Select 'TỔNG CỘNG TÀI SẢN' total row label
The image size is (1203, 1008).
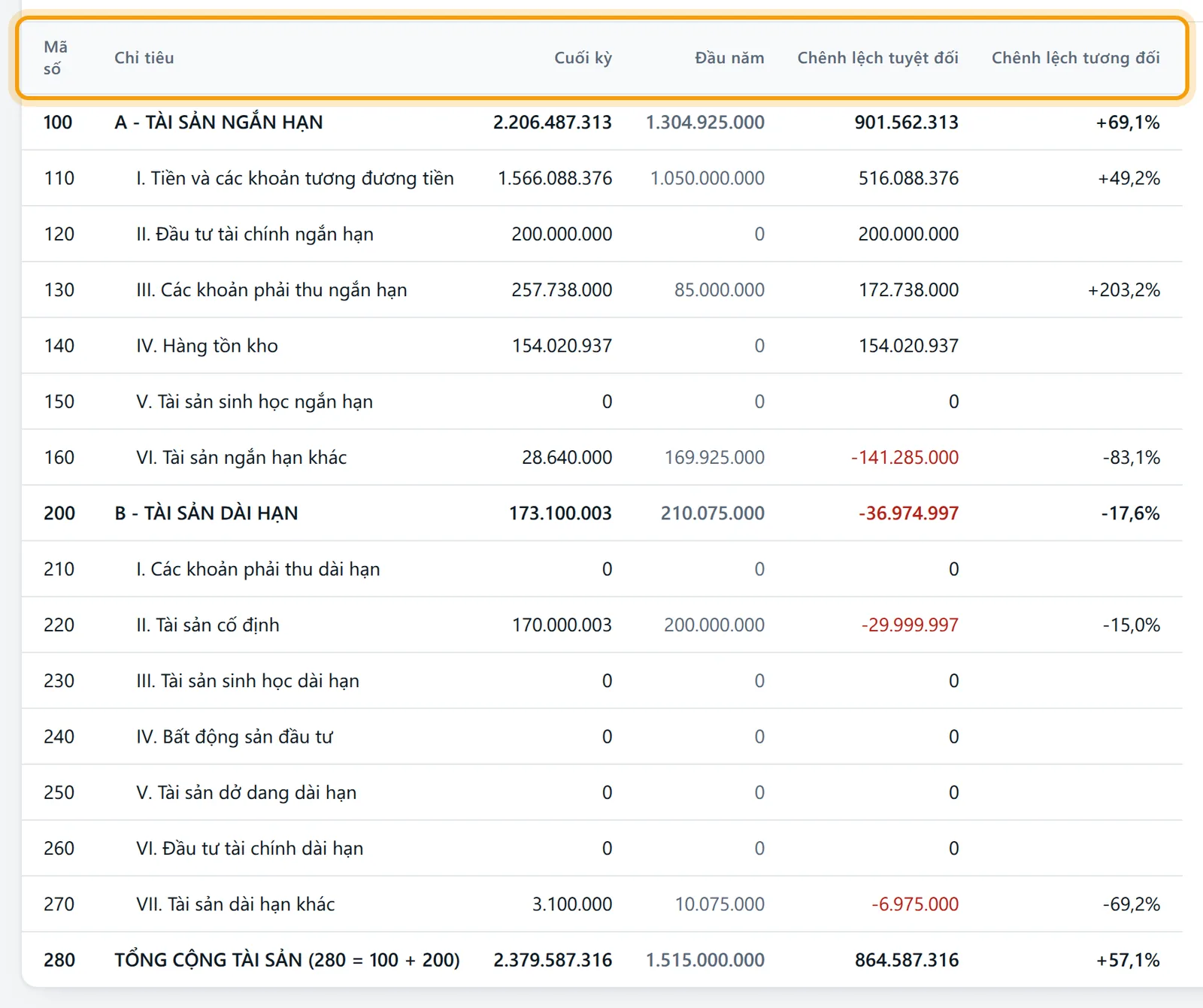(x=287, y=960)
